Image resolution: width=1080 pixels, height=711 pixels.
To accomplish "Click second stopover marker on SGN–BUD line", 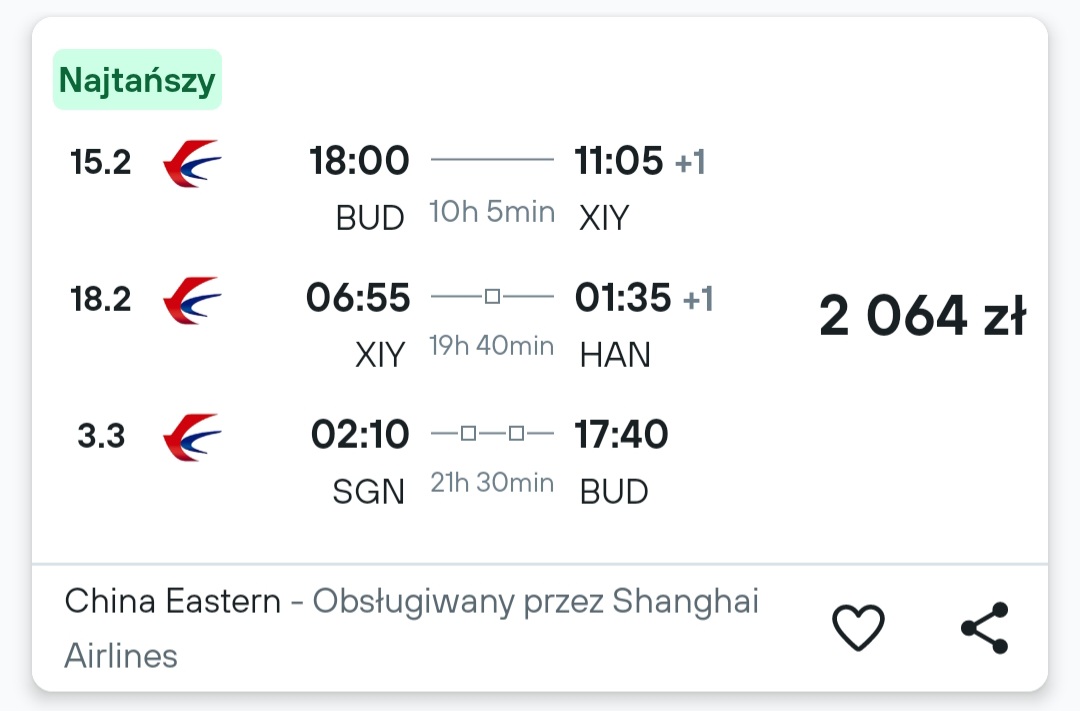I will coord(517,433).
